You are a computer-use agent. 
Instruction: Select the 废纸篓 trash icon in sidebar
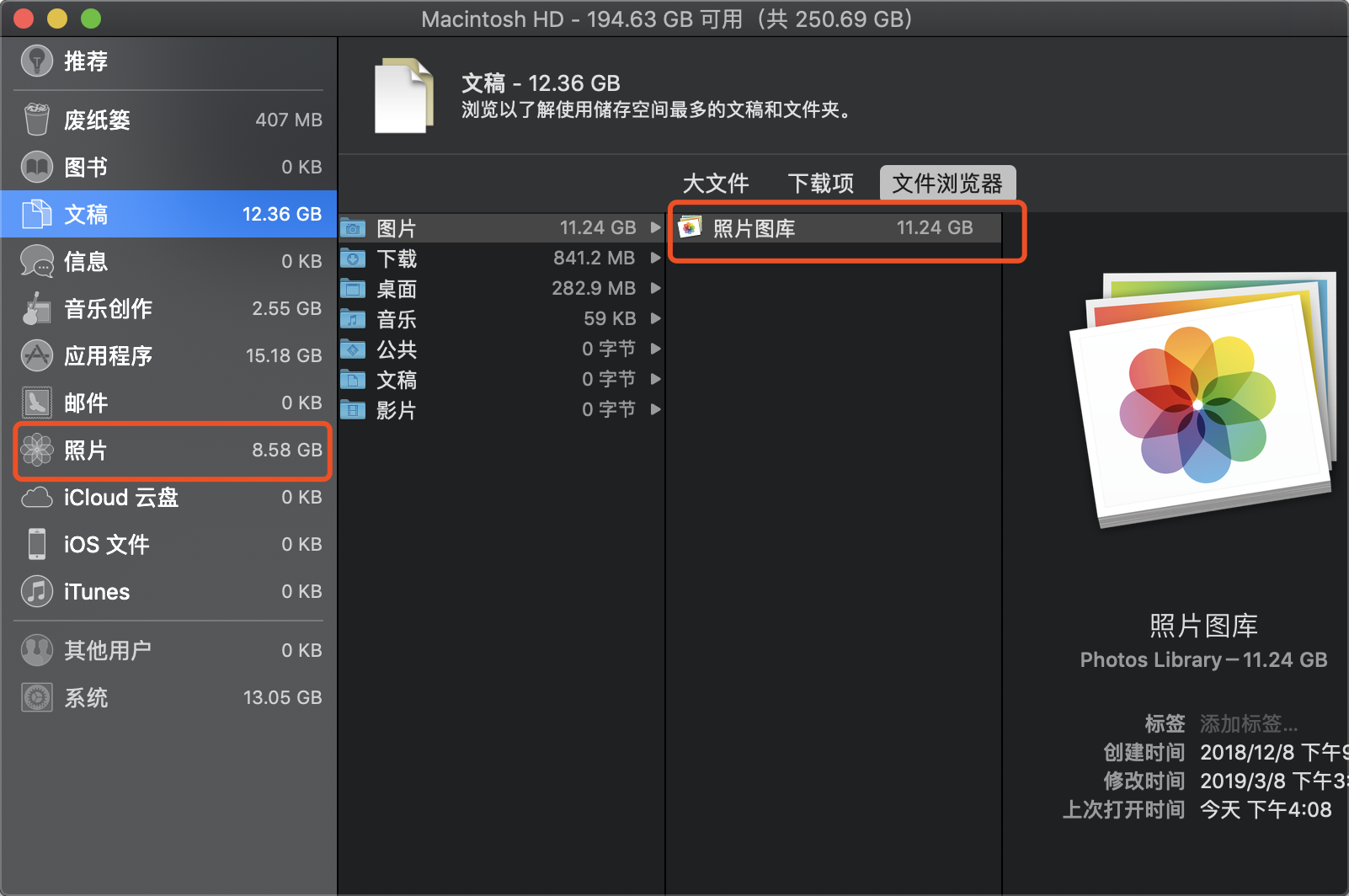tap(36, 120)
